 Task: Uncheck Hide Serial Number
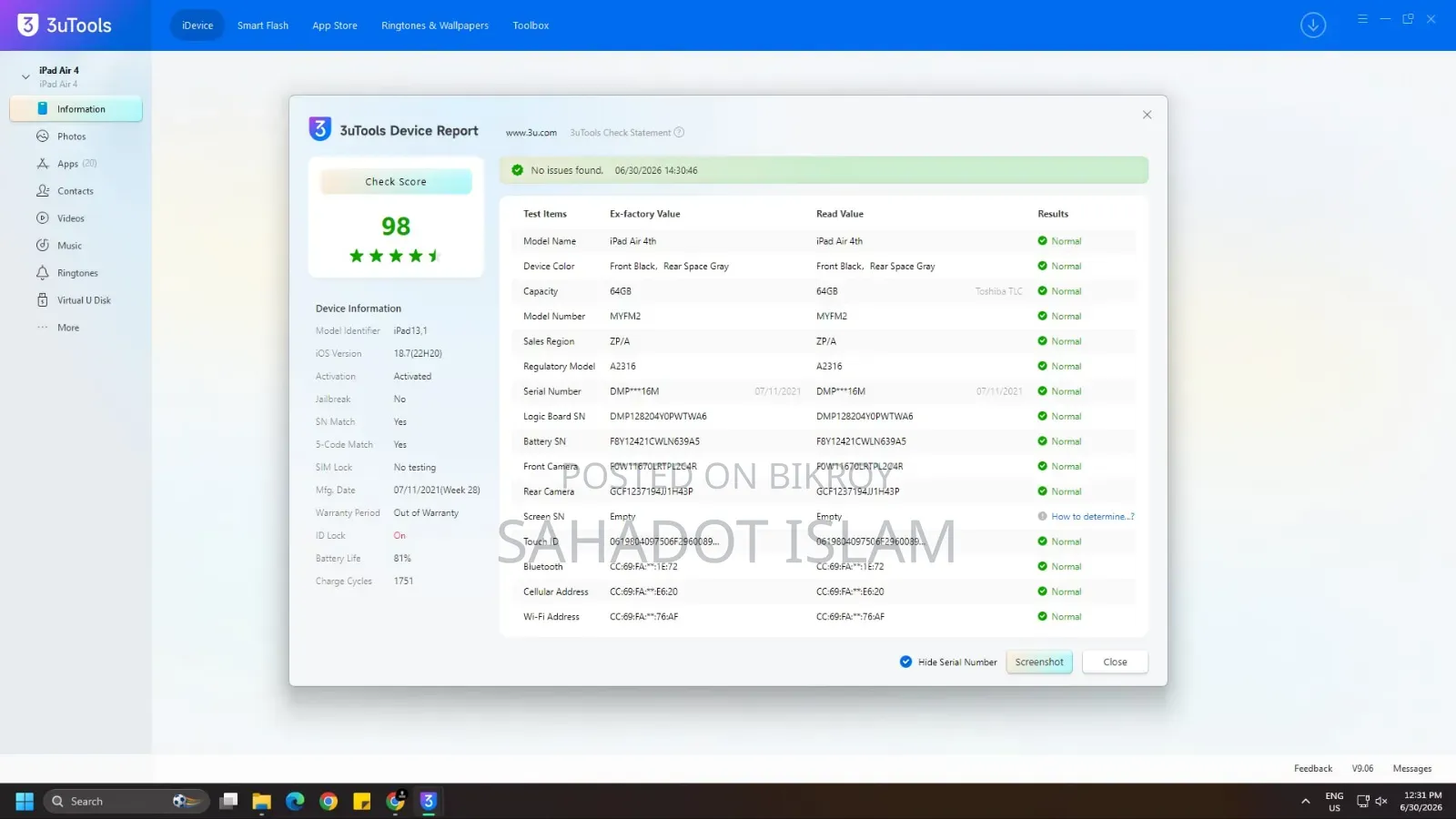(905, 662)
